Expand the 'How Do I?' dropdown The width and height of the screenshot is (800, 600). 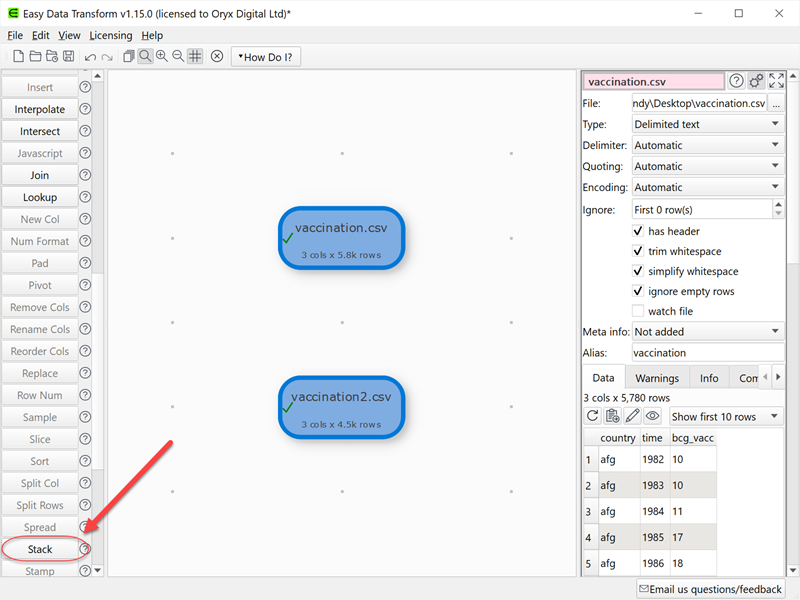(x=265, y=57)
